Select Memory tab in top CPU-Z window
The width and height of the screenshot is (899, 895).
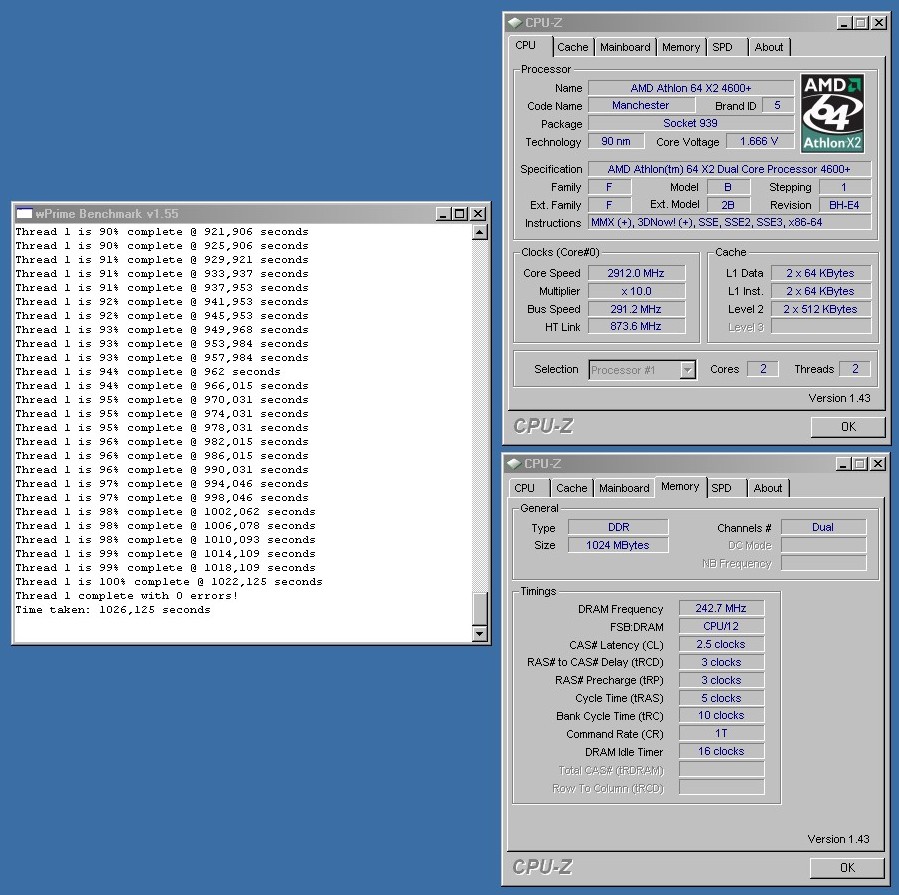681,47
